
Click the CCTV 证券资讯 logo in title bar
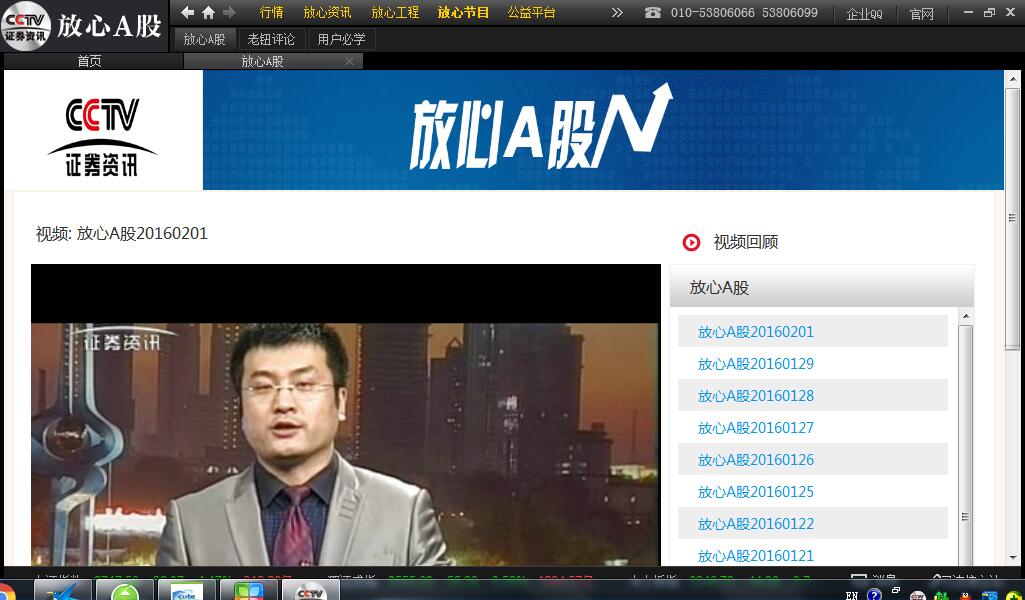tap(26, 26)
